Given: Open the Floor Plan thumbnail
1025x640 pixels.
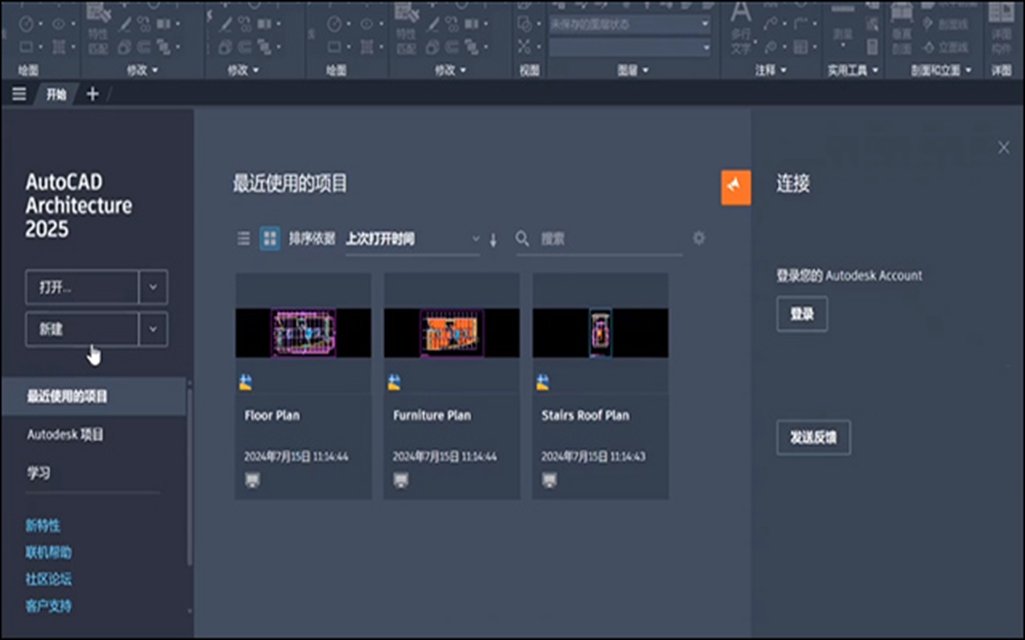Looking at the screenshot, I should (303, 333).
